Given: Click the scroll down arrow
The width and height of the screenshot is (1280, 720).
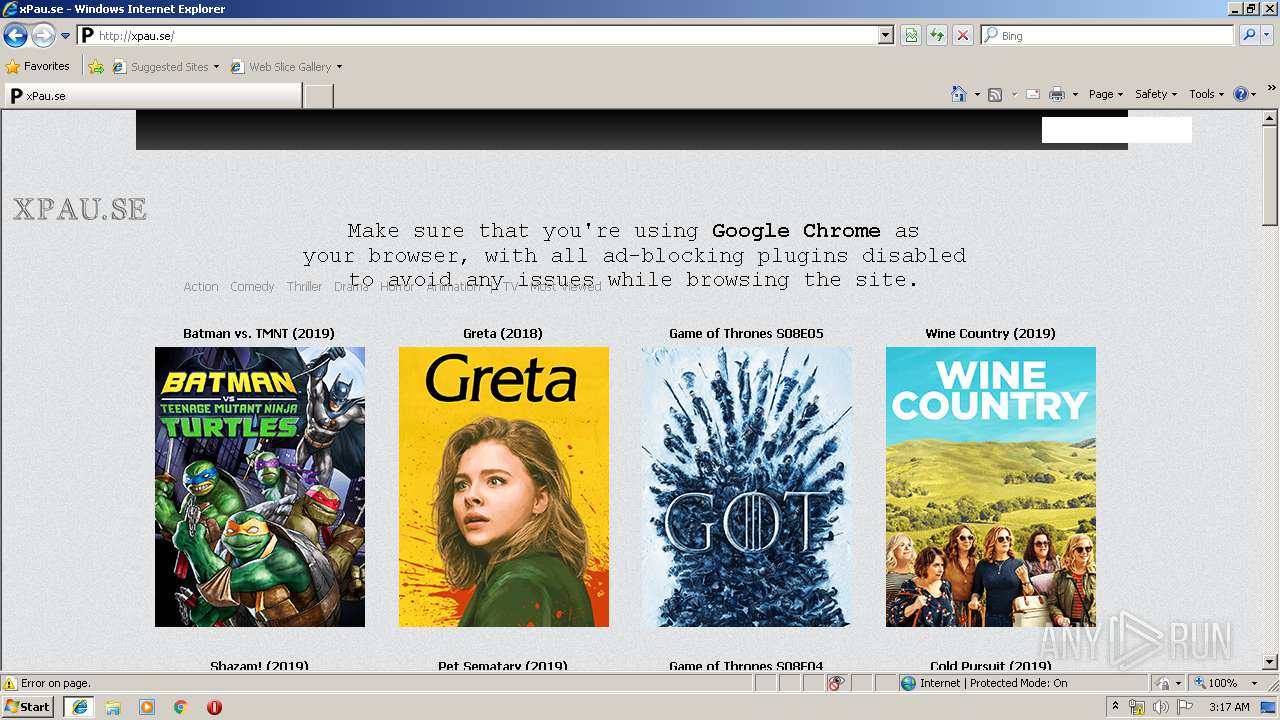Looking at the screenshot, I should coord(1270,662).
